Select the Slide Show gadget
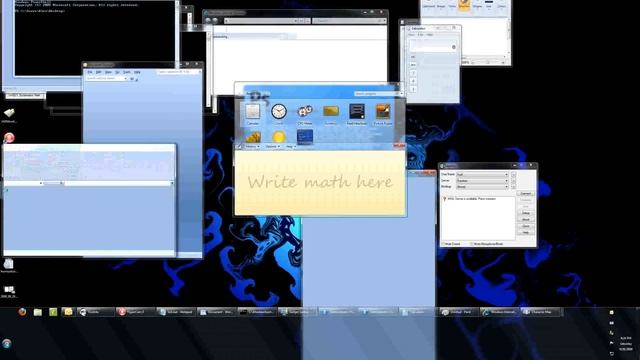Image resolution: width=640 pixels, height=360 pixels. point(253,137)
